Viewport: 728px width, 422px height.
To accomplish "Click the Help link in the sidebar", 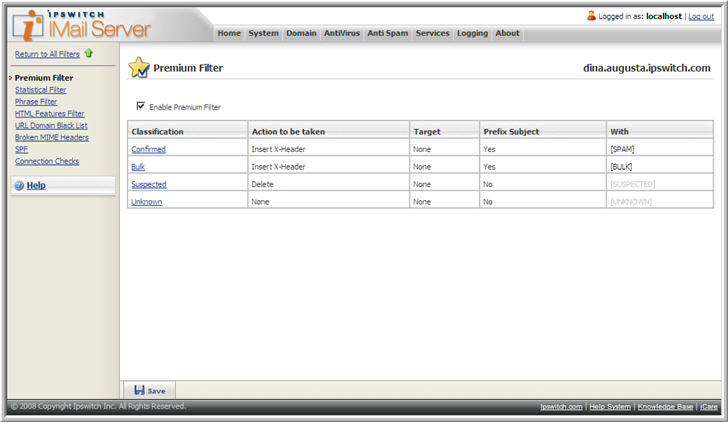I will click(36, 185).
